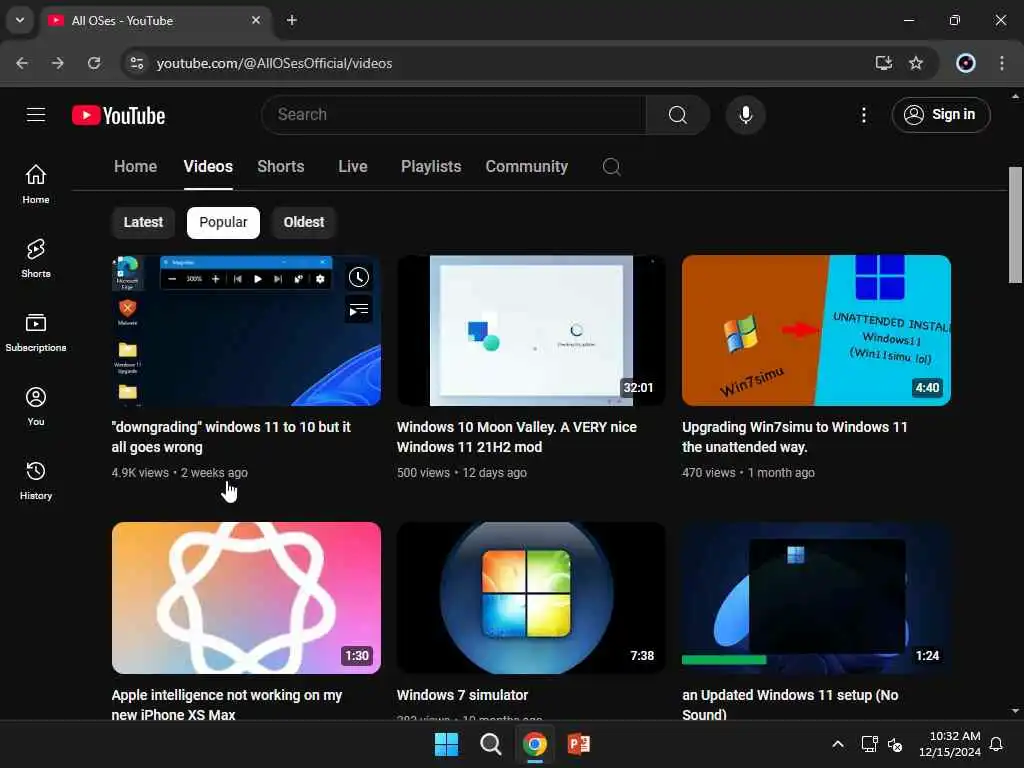Reload the page
The width and height of the screenshot is (1024, 768).
(x=94, y=63)
